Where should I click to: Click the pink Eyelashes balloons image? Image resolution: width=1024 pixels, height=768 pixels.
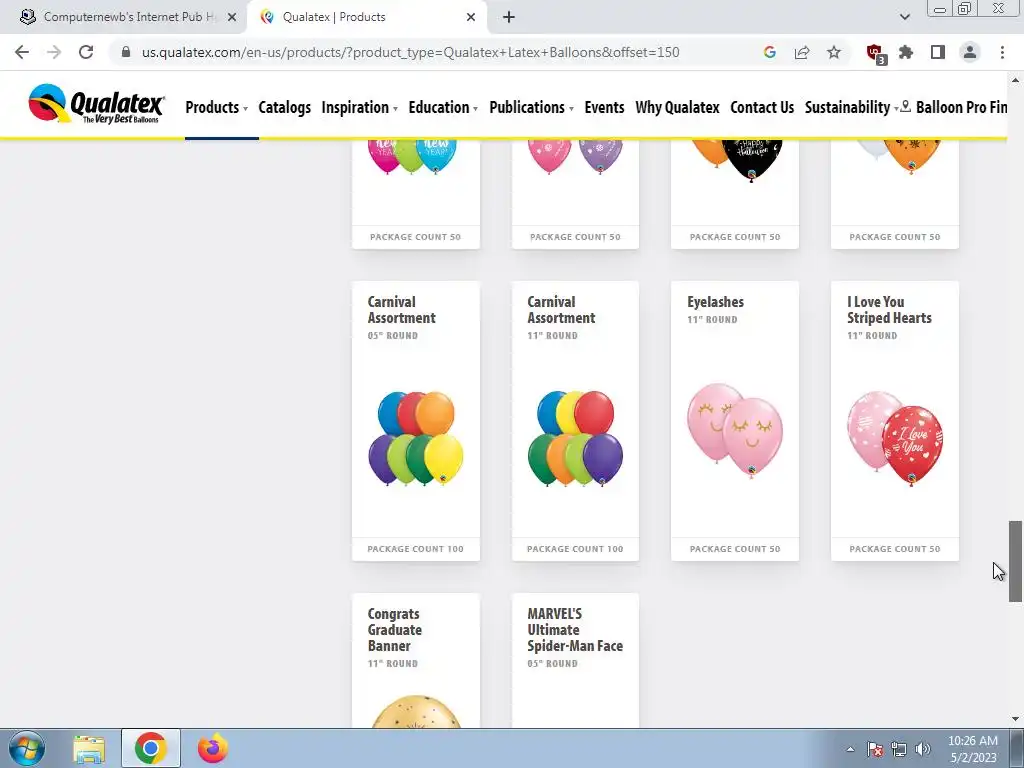[735, 431]
